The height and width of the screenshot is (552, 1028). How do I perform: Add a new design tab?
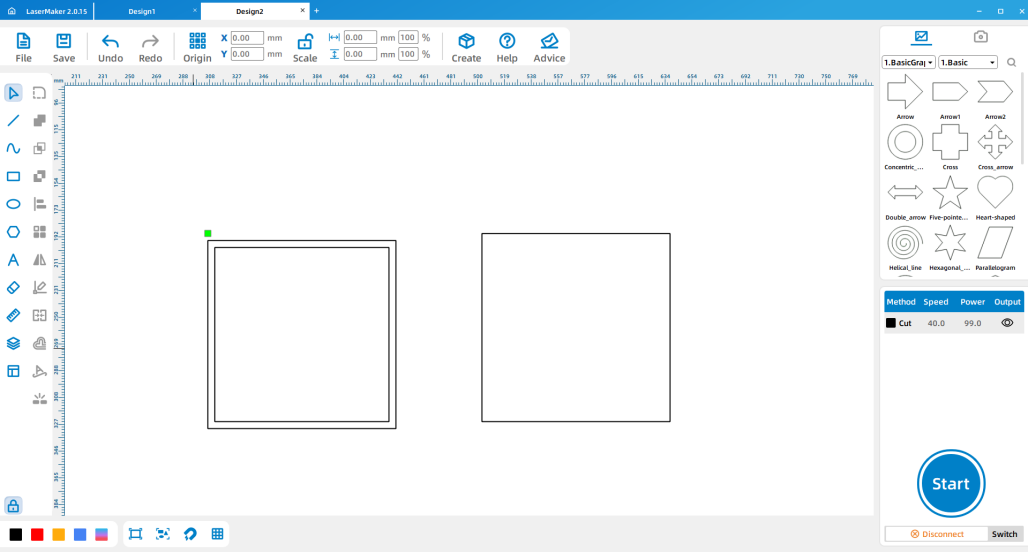pyautogui.click(x=317, y=10)
